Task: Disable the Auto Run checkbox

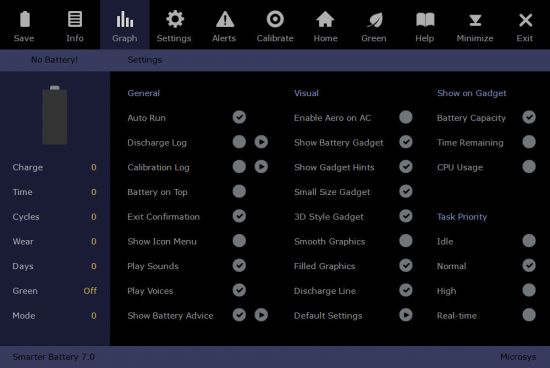Action: click(239, 117)
